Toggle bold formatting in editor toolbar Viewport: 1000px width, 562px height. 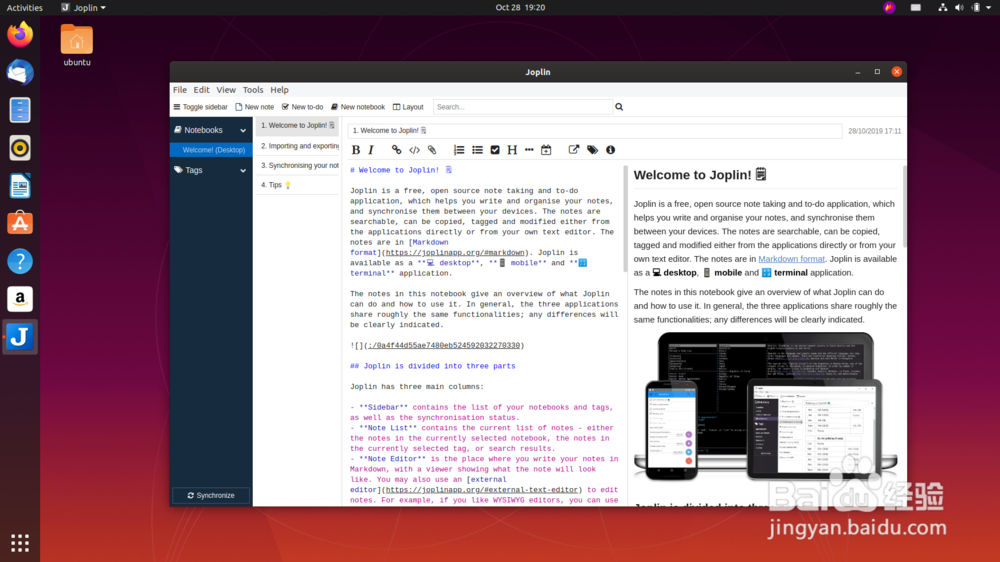click(x=356, y=150)
